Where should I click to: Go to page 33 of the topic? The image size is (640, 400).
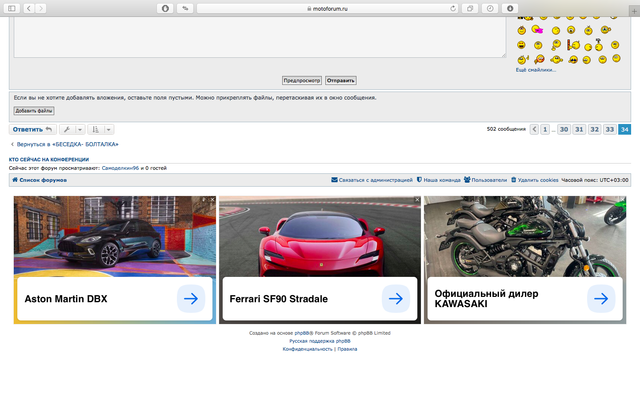pyautogui.click(x=609, y=129)
